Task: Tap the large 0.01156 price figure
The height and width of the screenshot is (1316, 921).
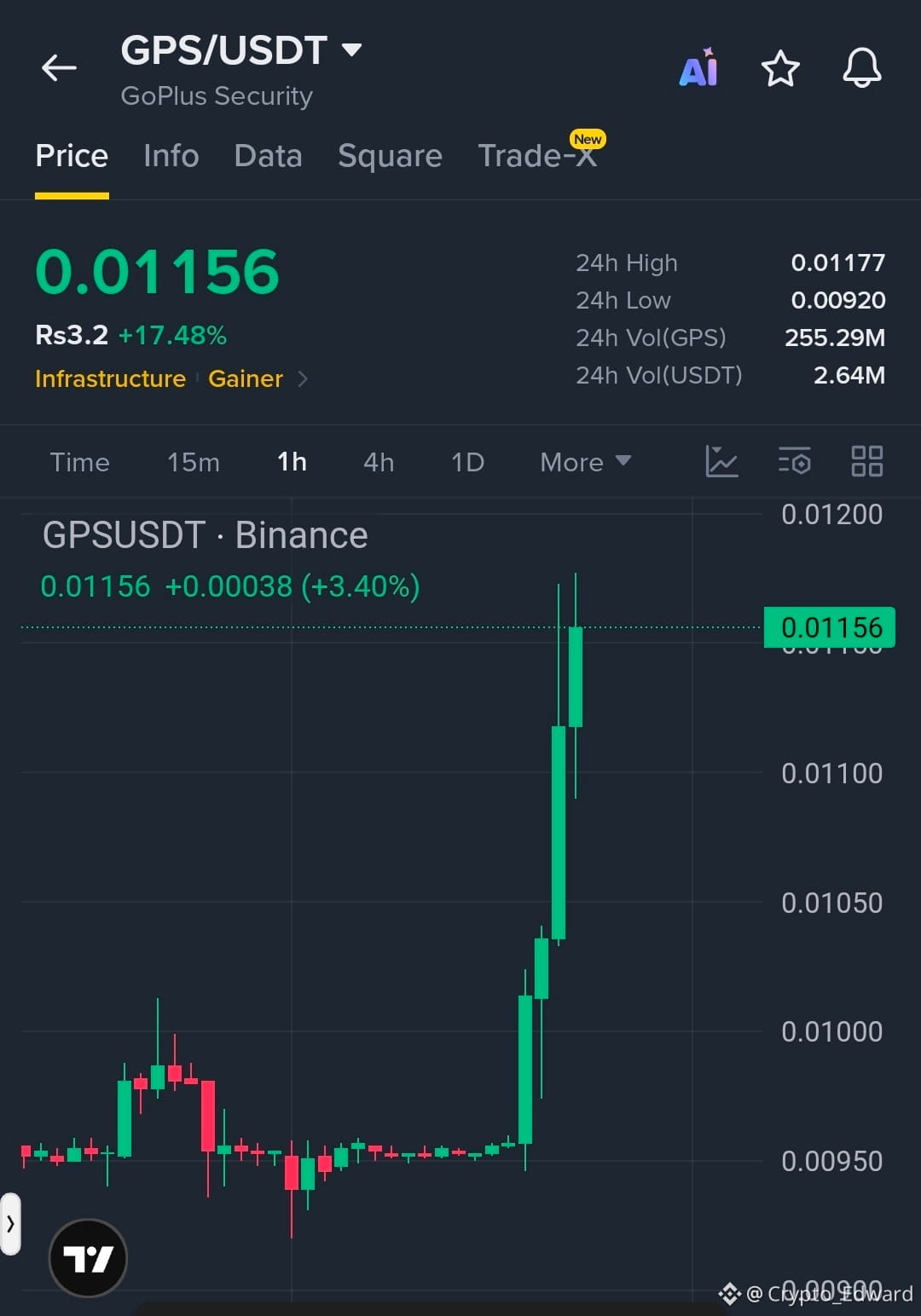Action: coord(157,272)
